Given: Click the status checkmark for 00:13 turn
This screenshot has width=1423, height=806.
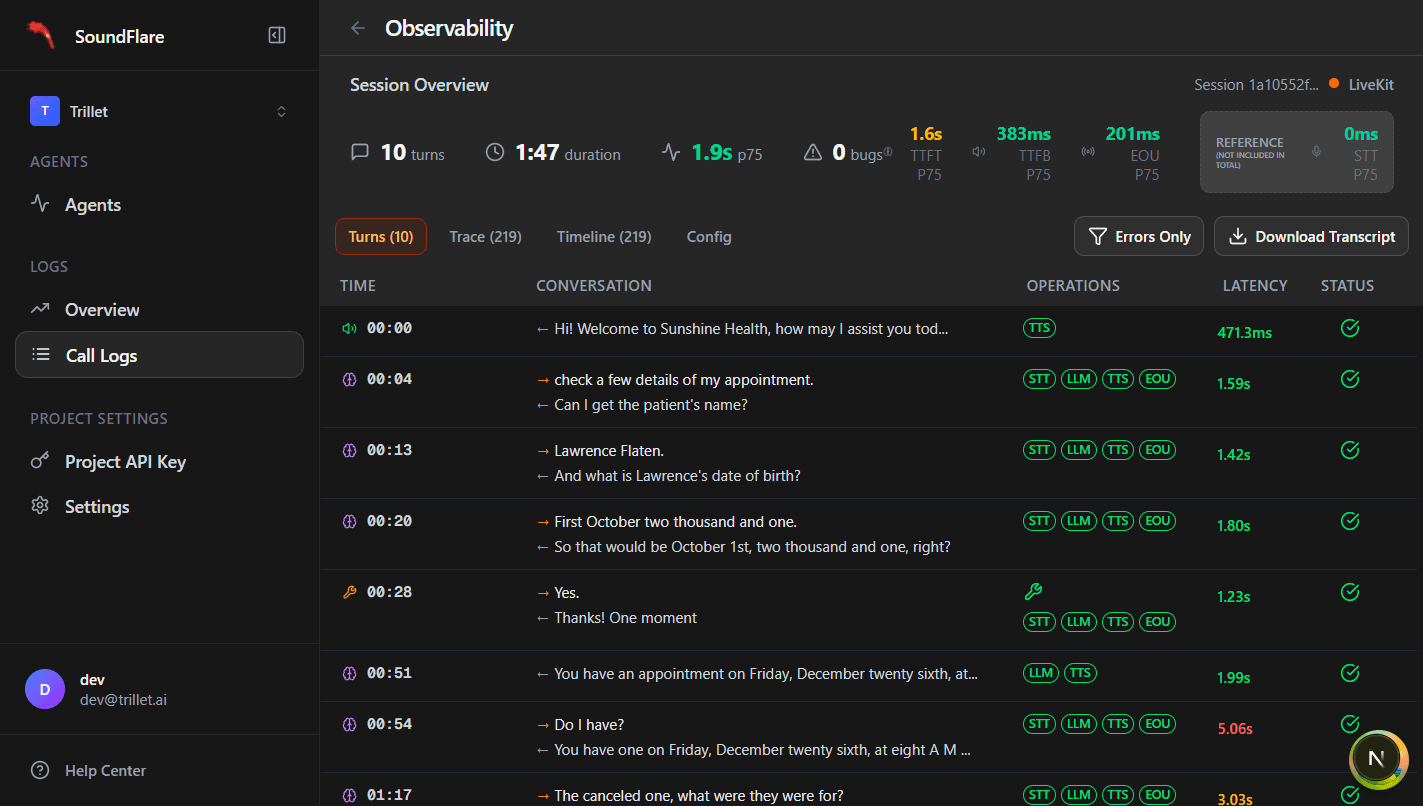Looking at the screenshot, I should coord(1350,450).
